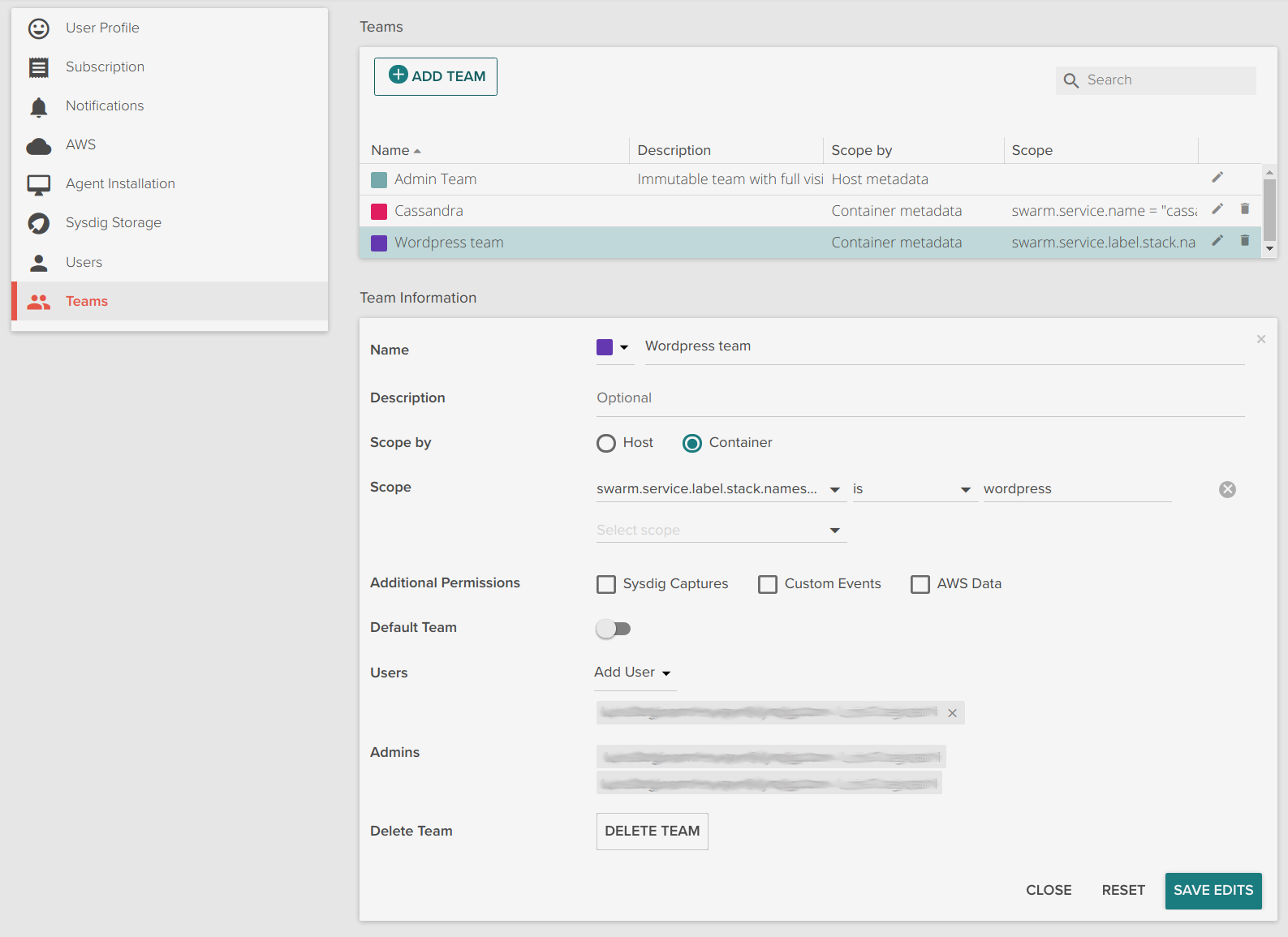The width and height of the screenshot is (1288, 937).
Task: Sort teams by Name arrow
Action: click(x=417, y=152)
